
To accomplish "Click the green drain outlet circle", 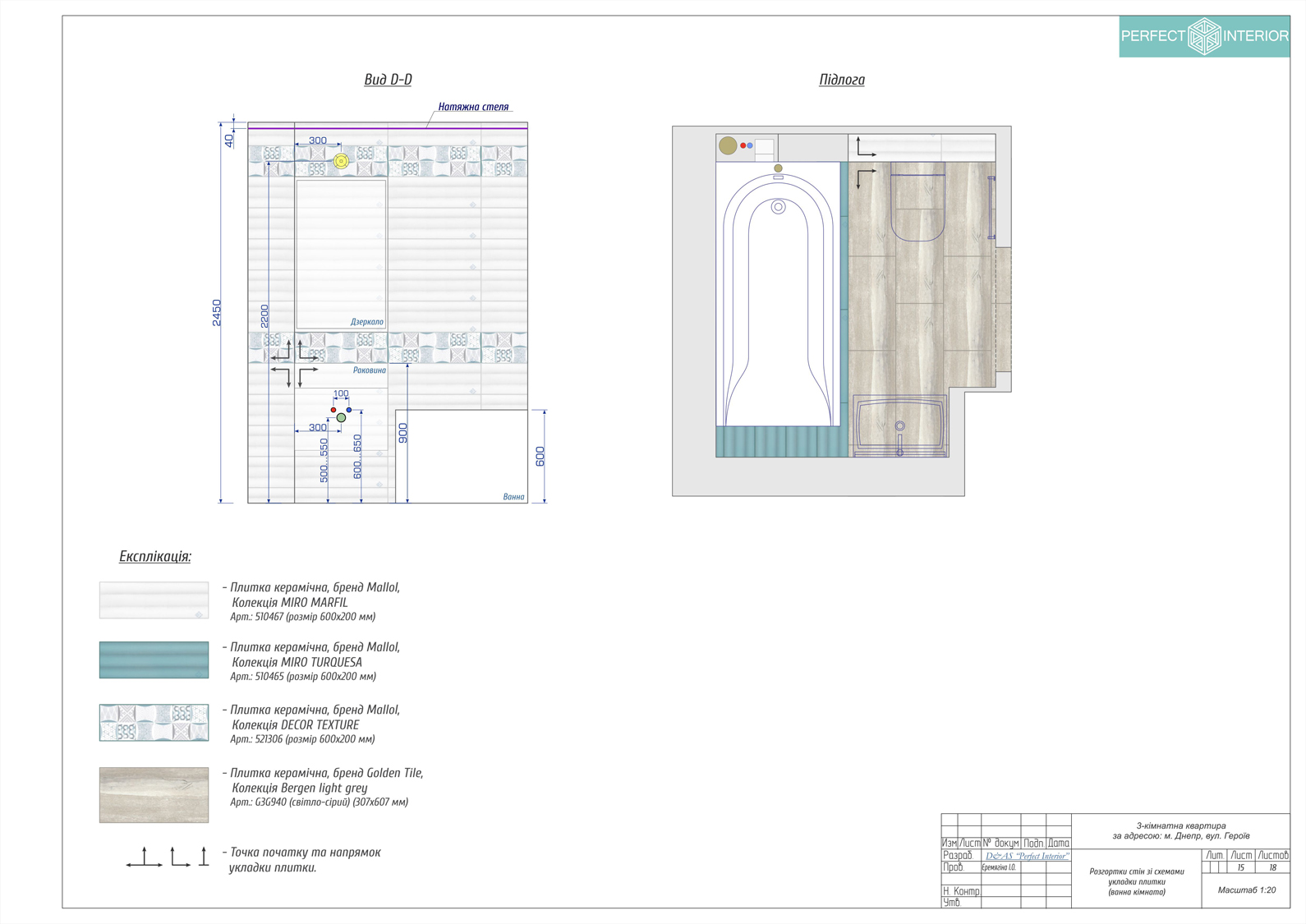I will (341, 418).
